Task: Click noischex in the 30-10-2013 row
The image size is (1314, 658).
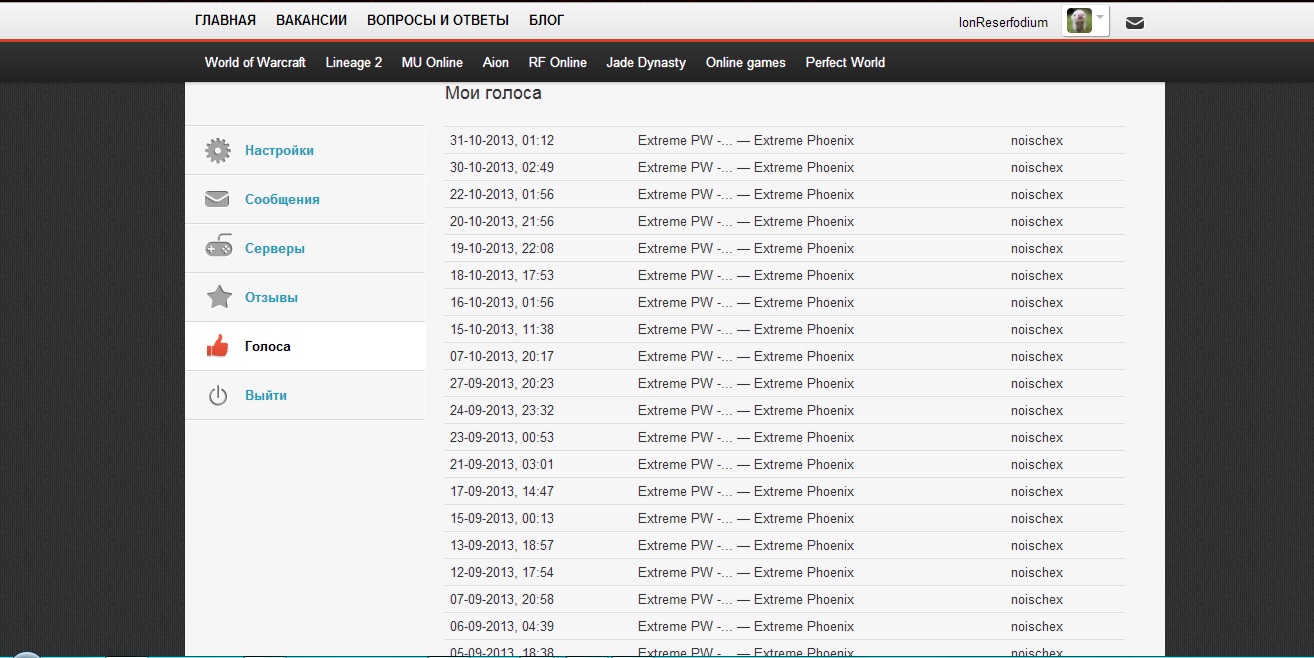Action: (1037, 168)
